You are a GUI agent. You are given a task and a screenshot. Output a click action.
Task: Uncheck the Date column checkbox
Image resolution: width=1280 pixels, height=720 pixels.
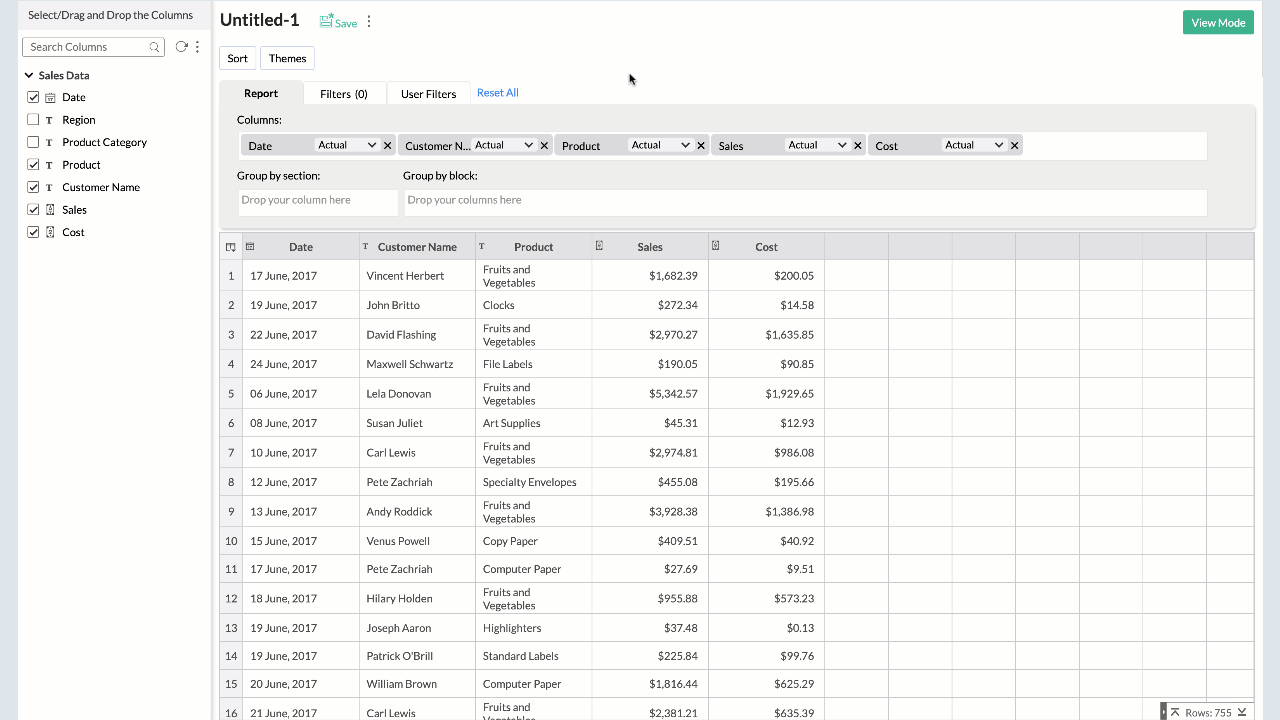33,97
